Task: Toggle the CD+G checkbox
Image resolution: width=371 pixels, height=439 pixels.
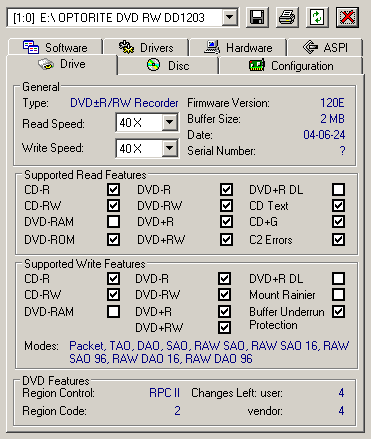Action: coord(338,221)
